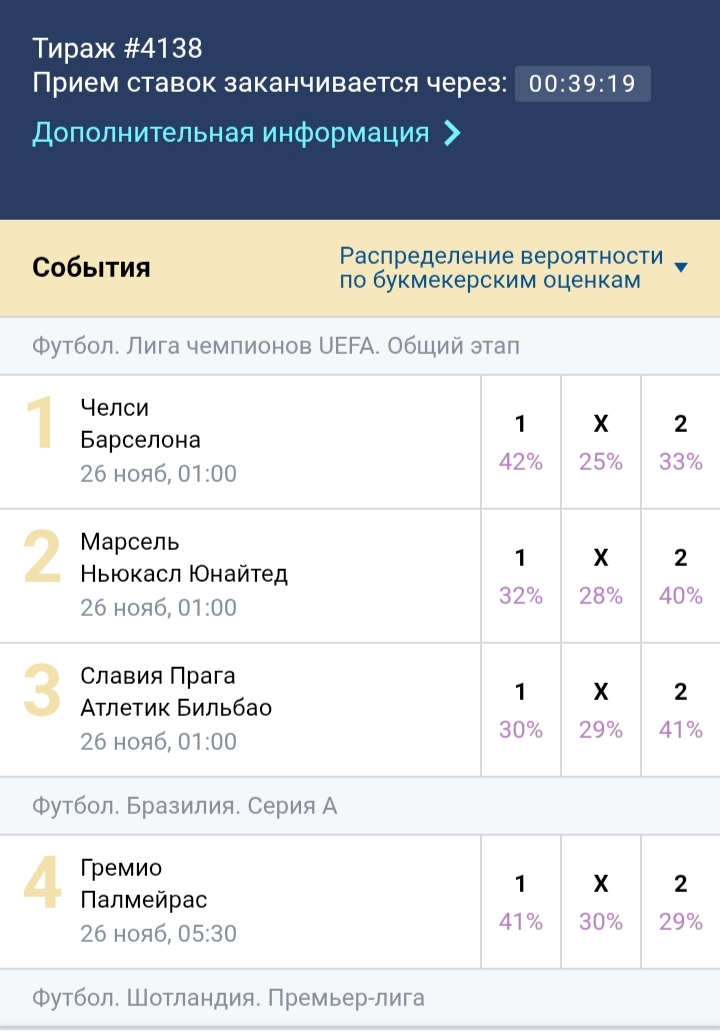Image resolution: width=720 pixels, height=1031 pixels.
Task: Click the chevron next to Дополнительная информация
Action: click(x=452, y=133)
